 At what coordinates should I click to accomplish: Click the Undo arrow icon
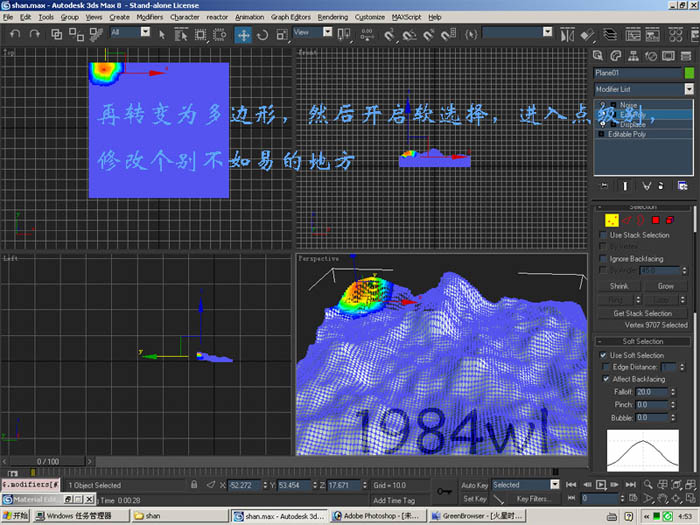coord(15,34)
